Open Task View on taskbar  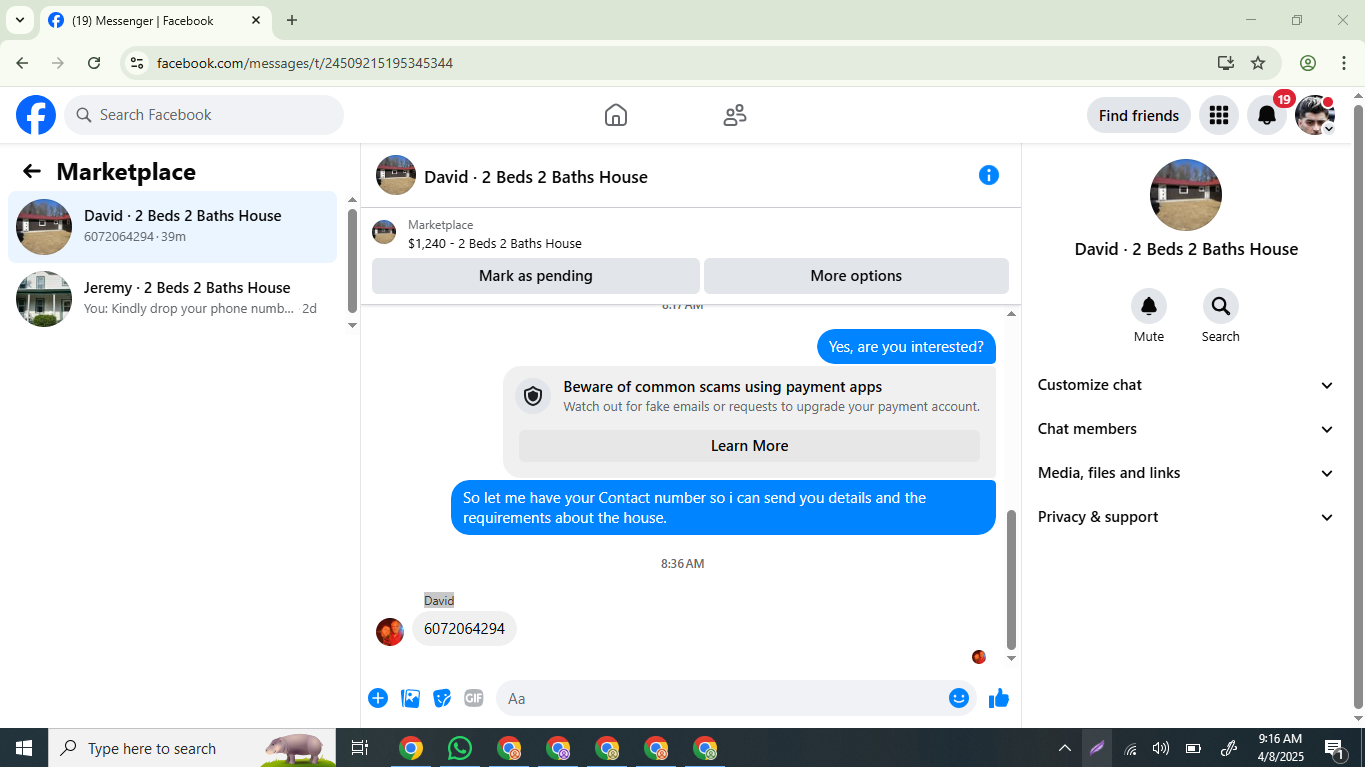click(360, 748)
